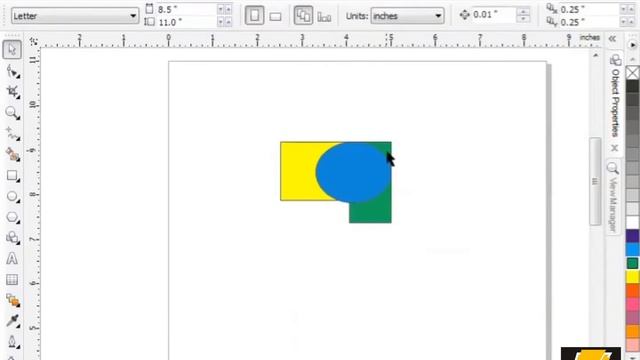Adjust duplicate distance X spinner
This screenshot has width=640, height=360.
pyautogui.click(x=627, y=9)
